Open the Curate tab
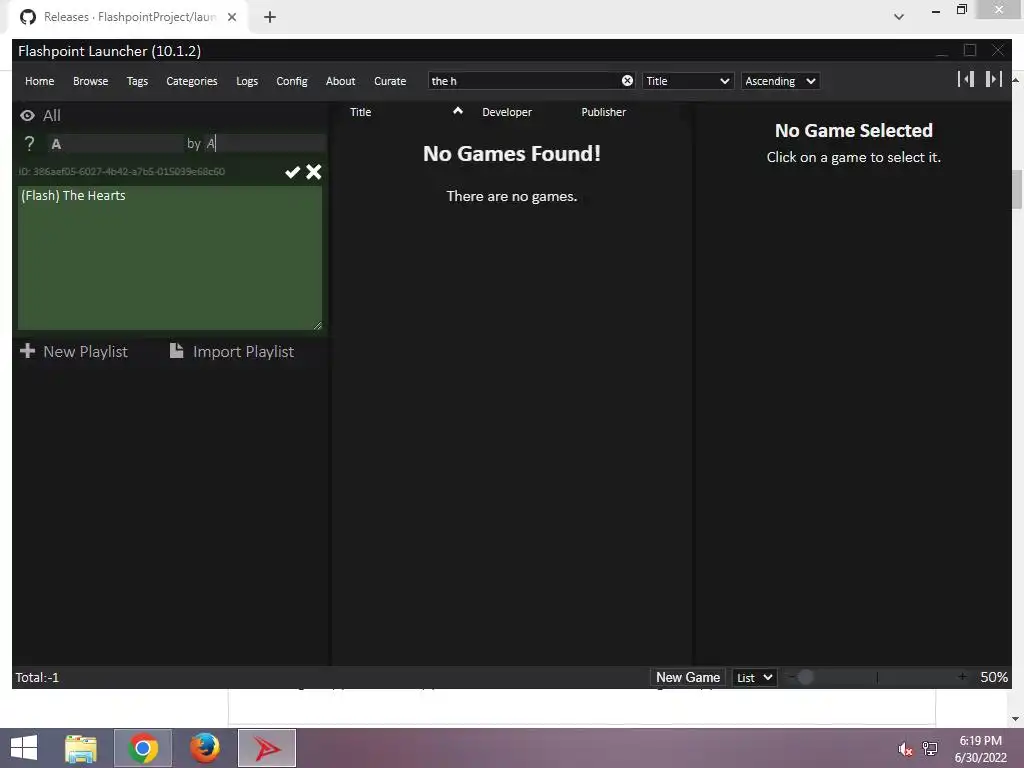 pos(390,81)
